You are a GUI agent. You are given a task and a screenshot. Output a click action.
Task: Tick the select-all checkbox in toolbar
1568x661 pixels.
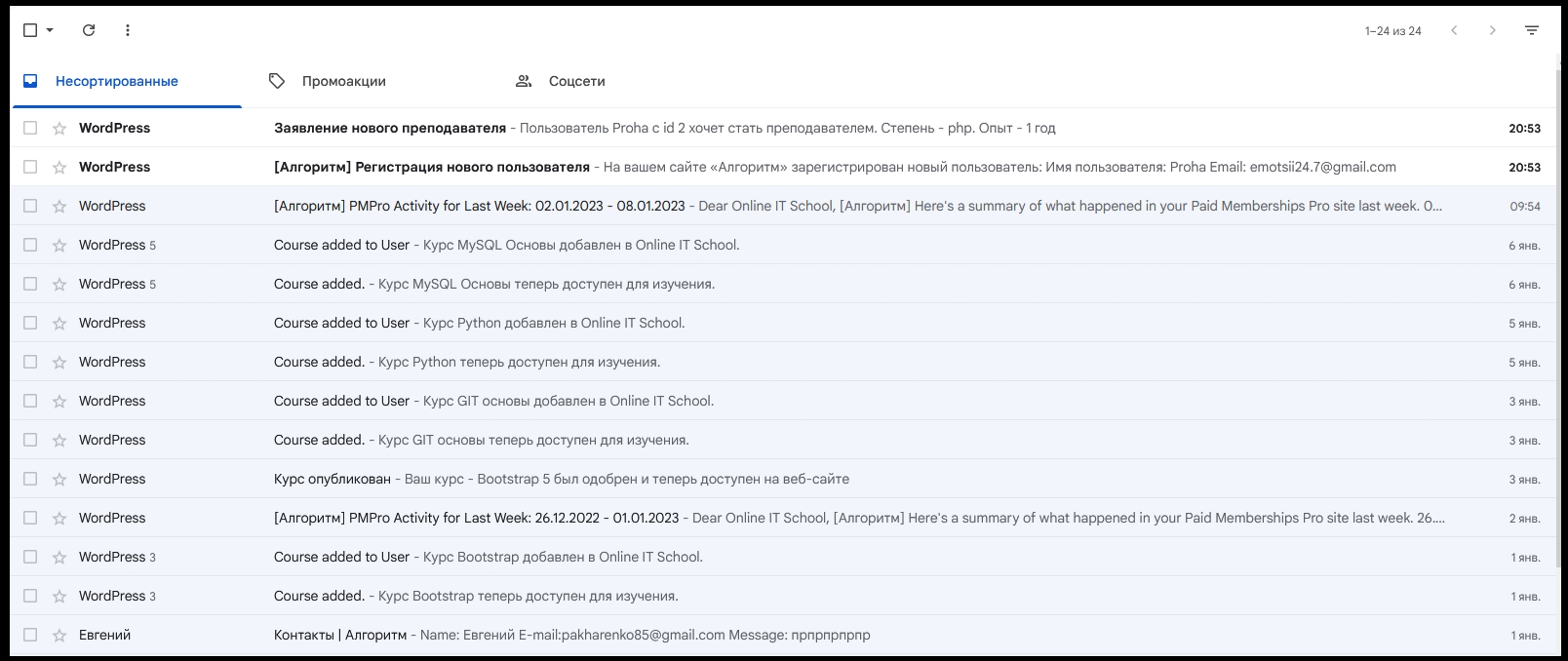[x=30, y=30]
